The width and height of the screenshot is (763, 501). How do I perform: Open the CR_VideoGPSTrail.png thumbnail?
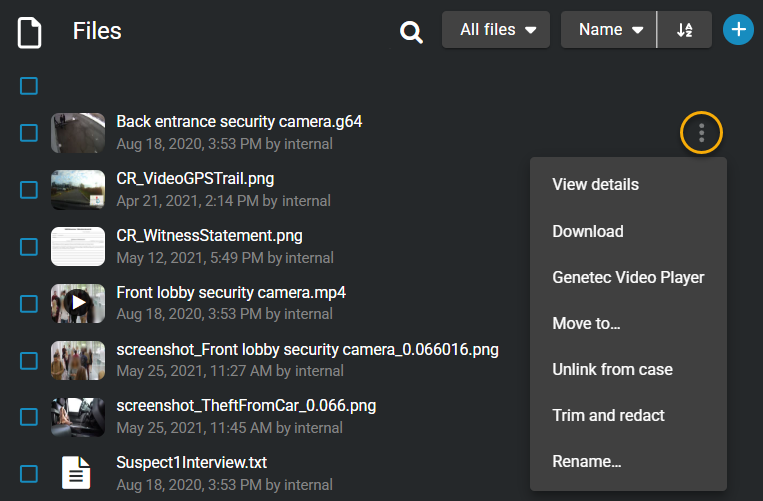coord(77,190)
